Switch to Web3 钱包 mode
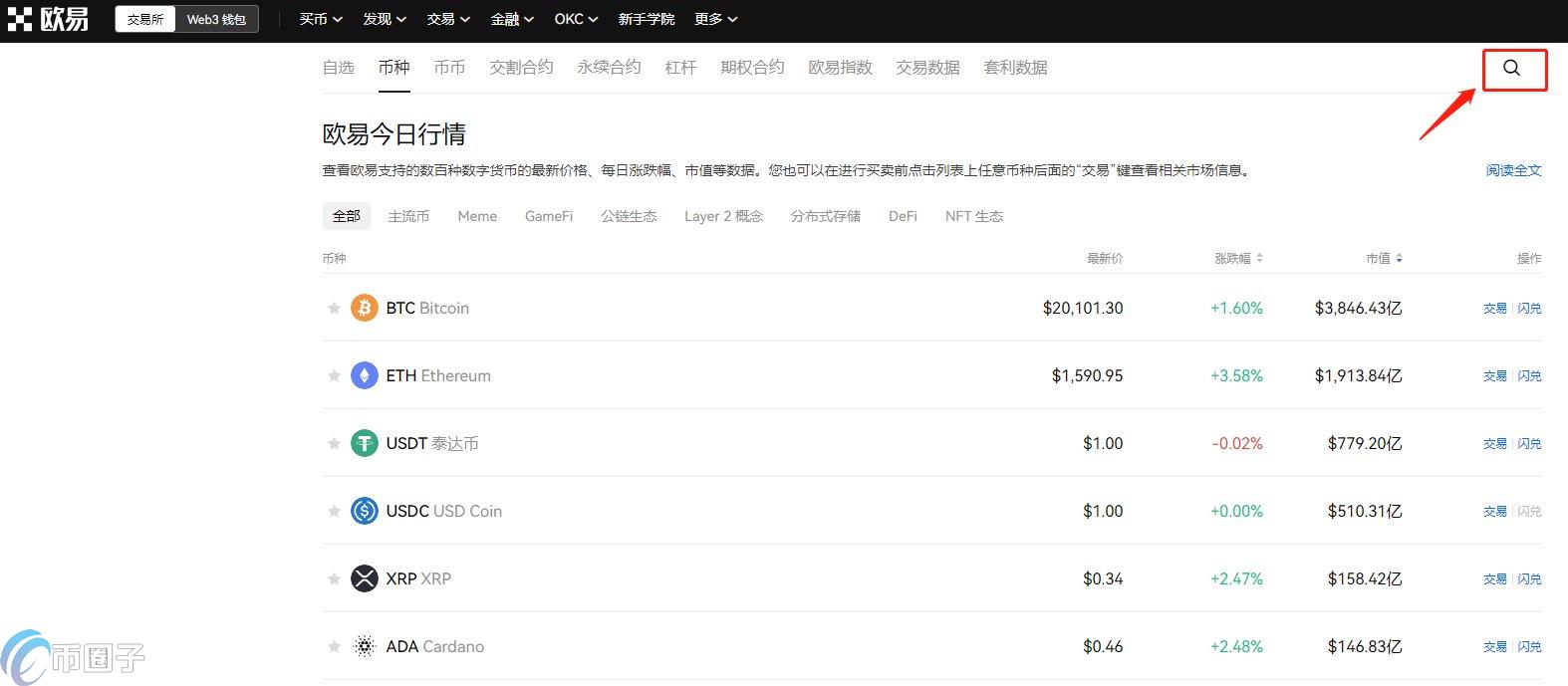1568x686 pixels. click(x=216, y=19)
